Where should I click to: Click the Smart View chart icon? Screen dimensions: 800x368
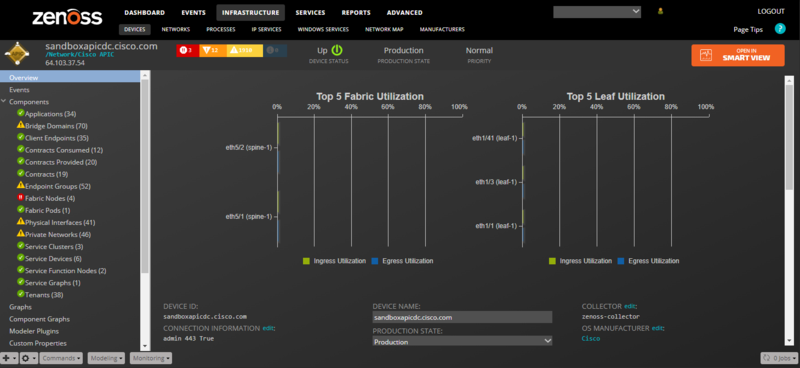[707, 55]
